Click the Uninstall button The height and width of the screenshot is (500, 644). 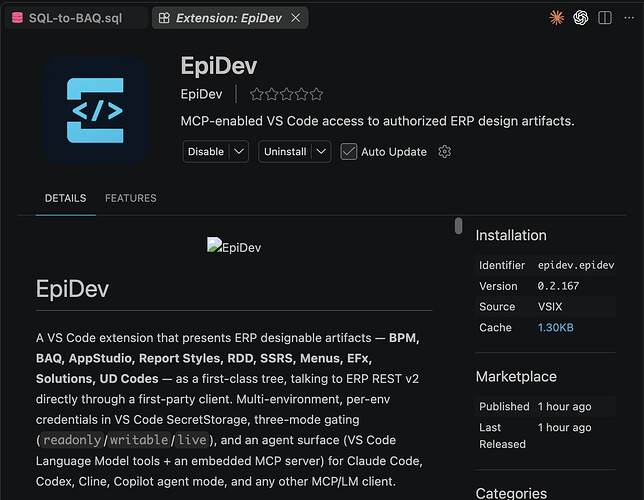[x=285, y=152]
